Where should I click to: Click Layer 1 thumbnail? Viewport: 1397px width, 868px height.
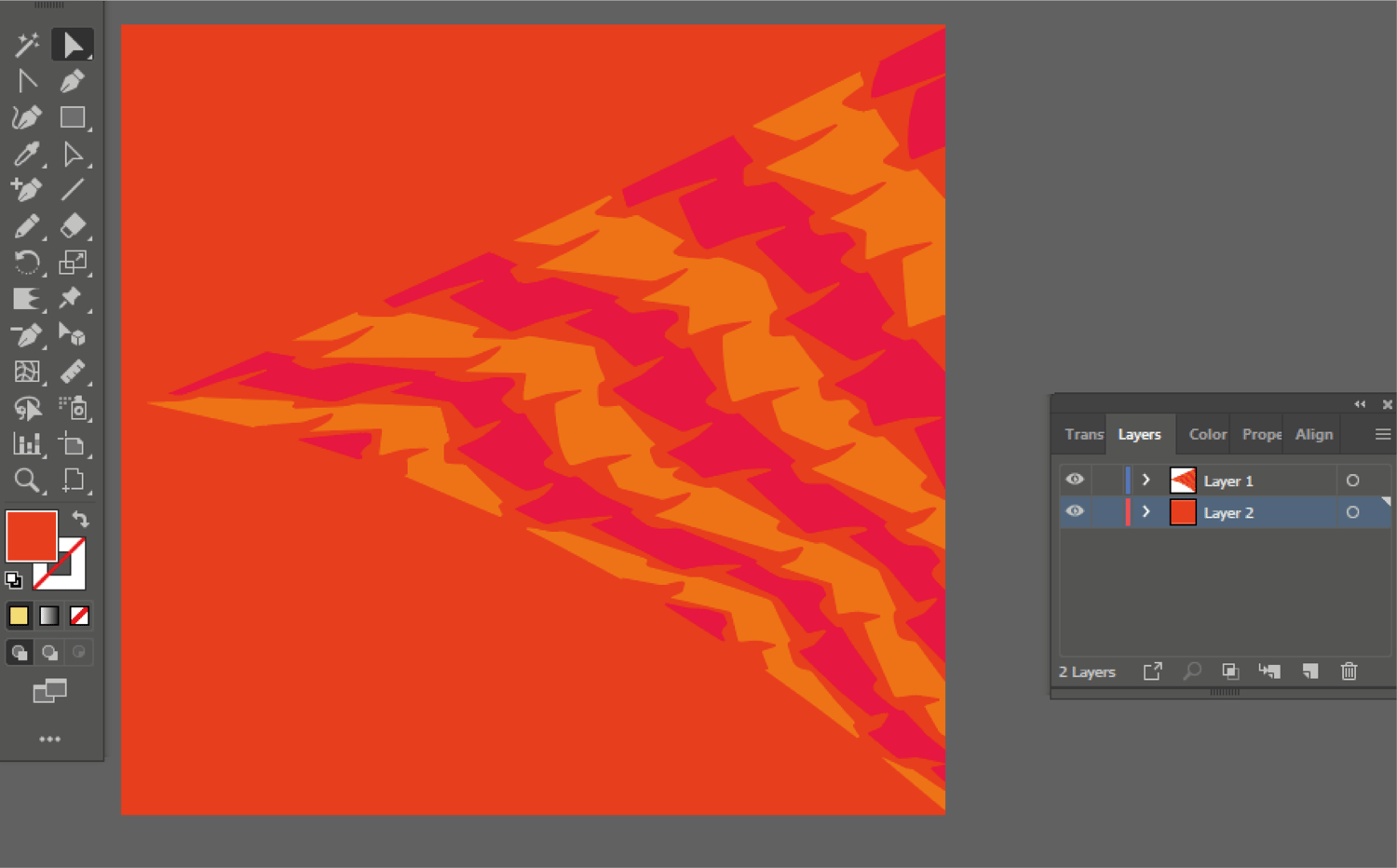click(x=1183, y=481)
